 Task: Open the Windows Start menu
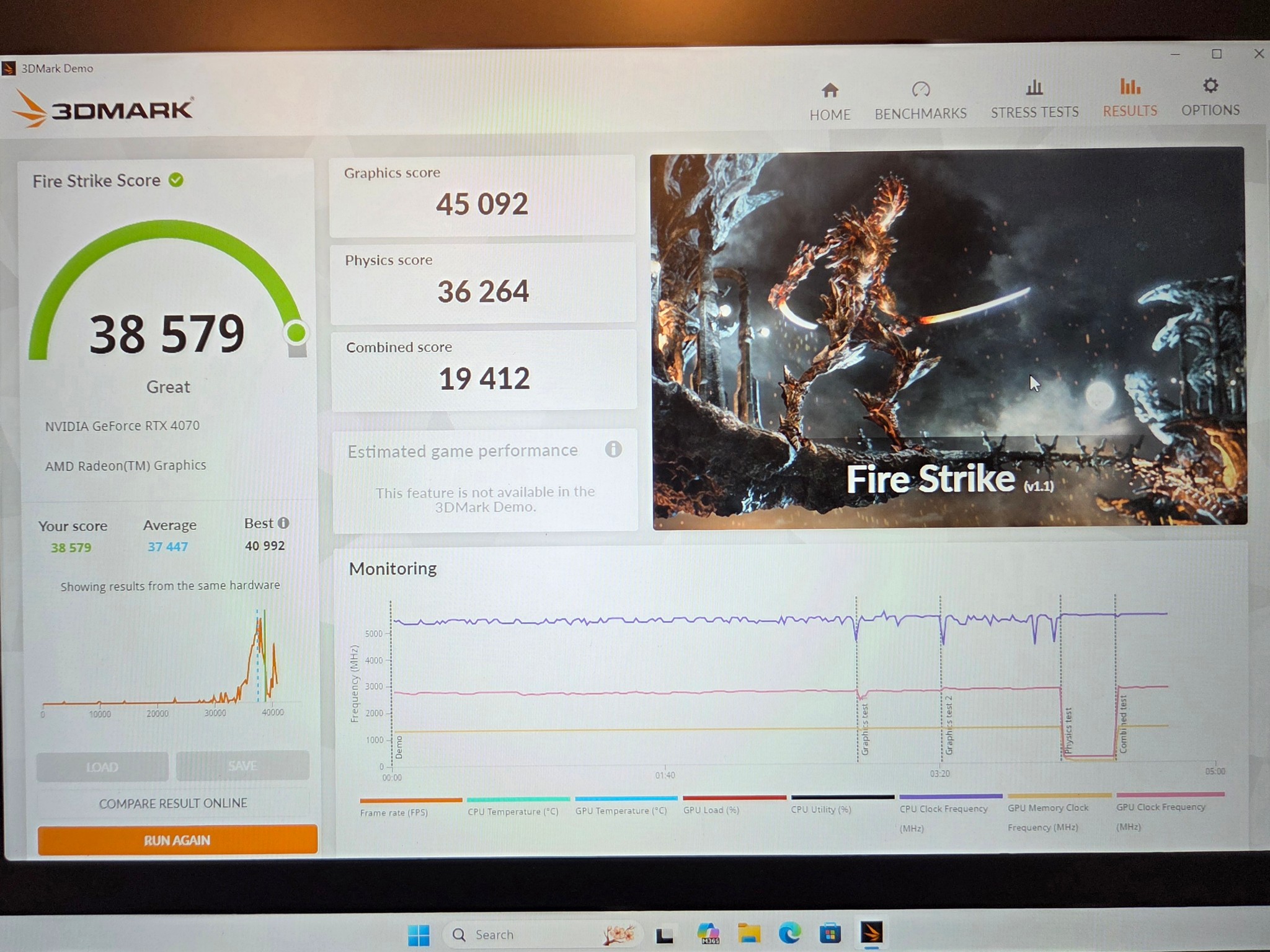[x=419, y=935]
